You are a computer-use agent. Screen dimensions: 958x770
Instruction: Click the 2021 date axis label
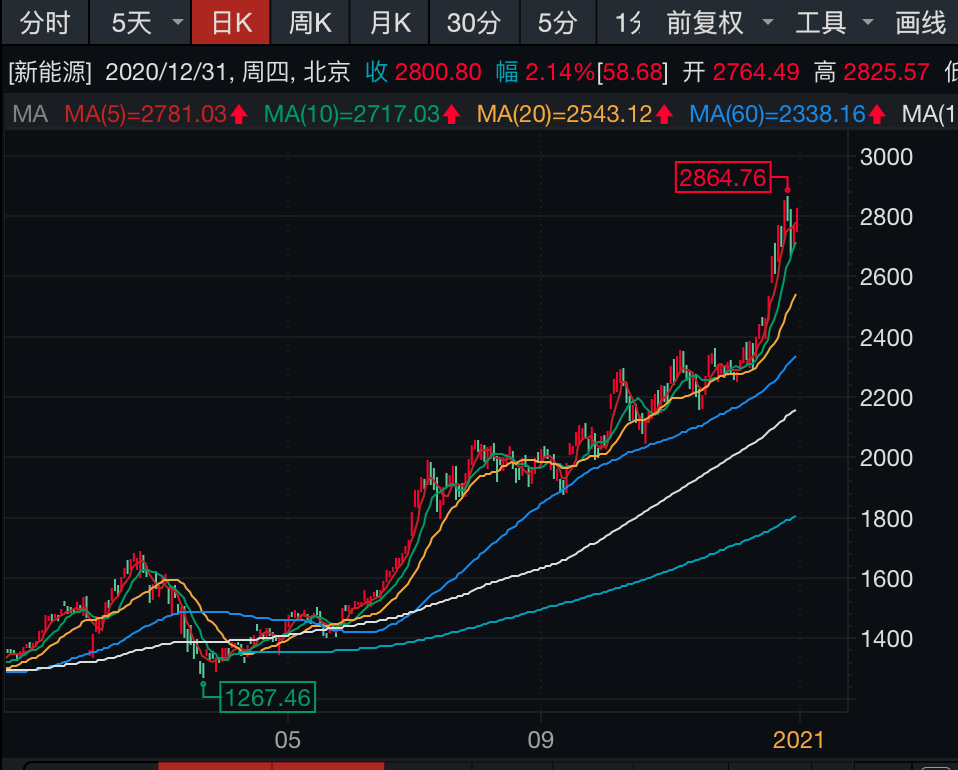click(798, 740)
